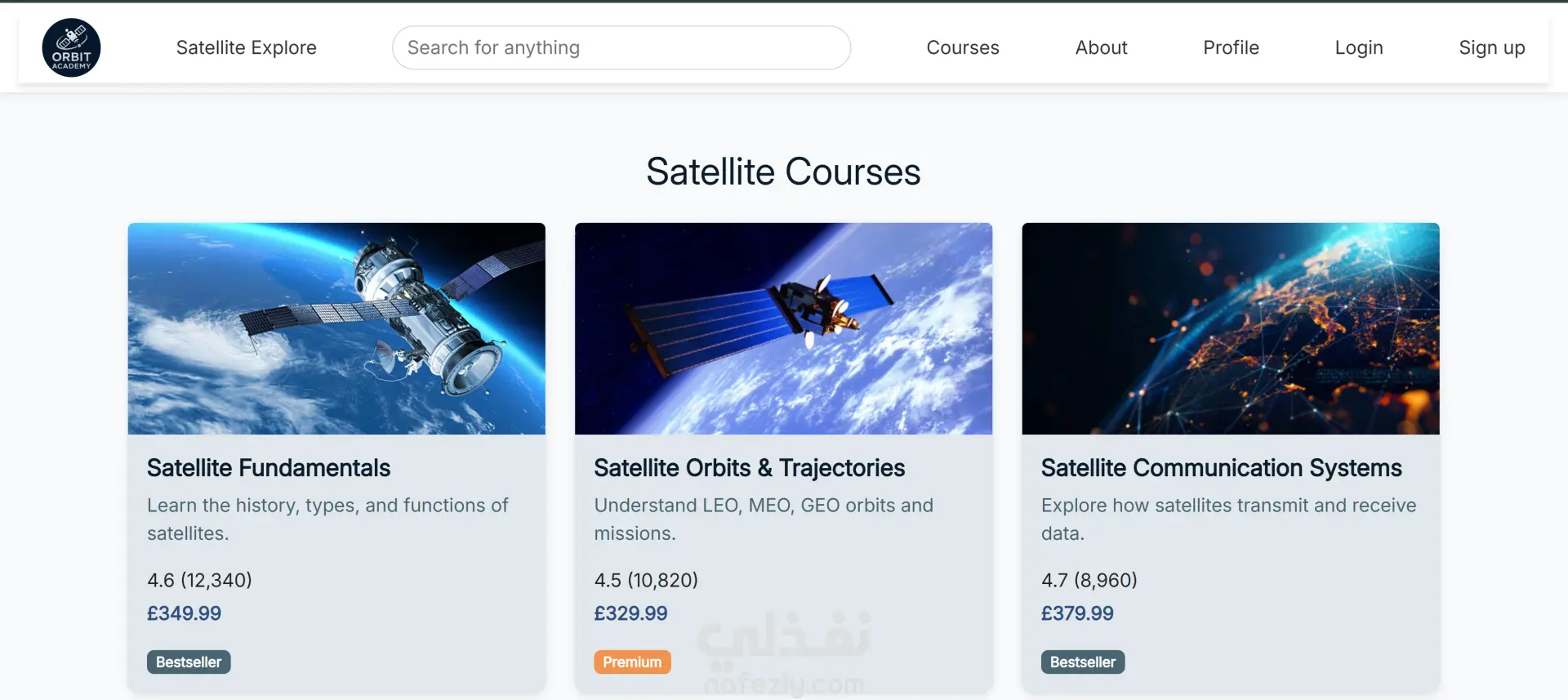The width and height of the screenshot is (1568, 700).
Task: Open the Profile nav link
Action: pos(1231,47)
